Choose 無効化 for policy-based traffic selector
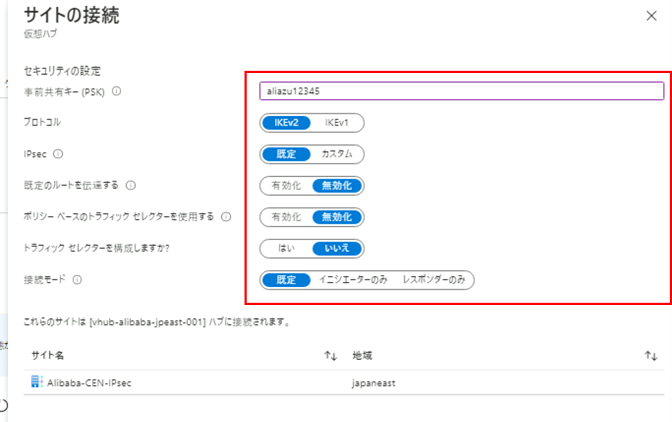The image size is (672, 422). [x=337, y=217]
